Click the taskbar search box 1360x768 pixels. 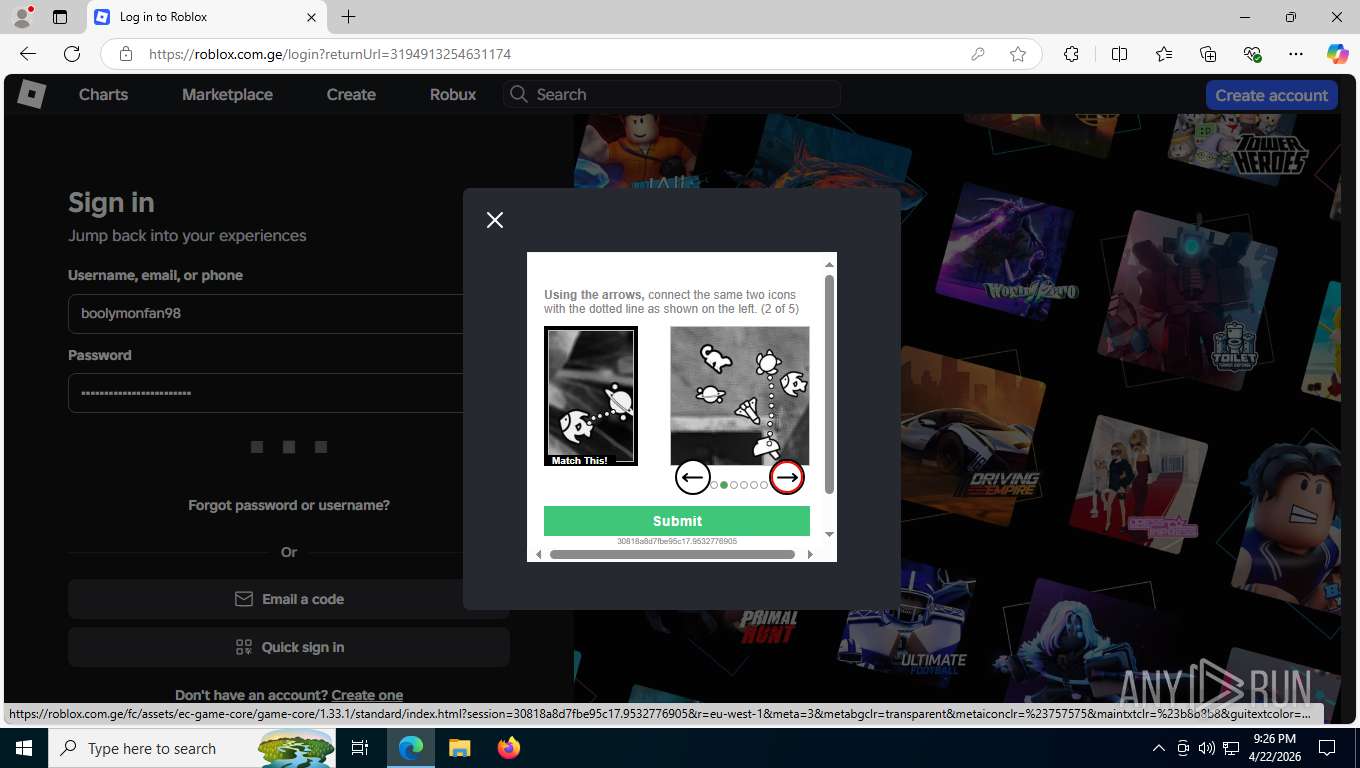tap(192, 748)
